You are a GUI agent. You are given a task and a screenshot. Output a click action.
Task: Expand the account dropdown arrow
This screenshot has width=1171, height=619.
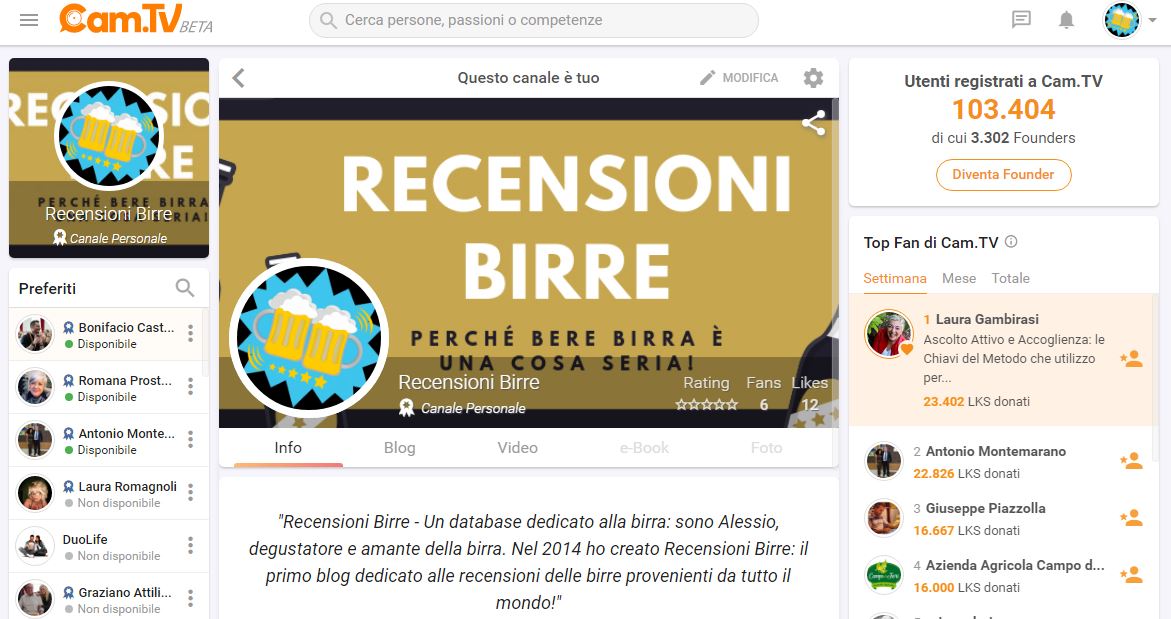[x=1152, y=20]
